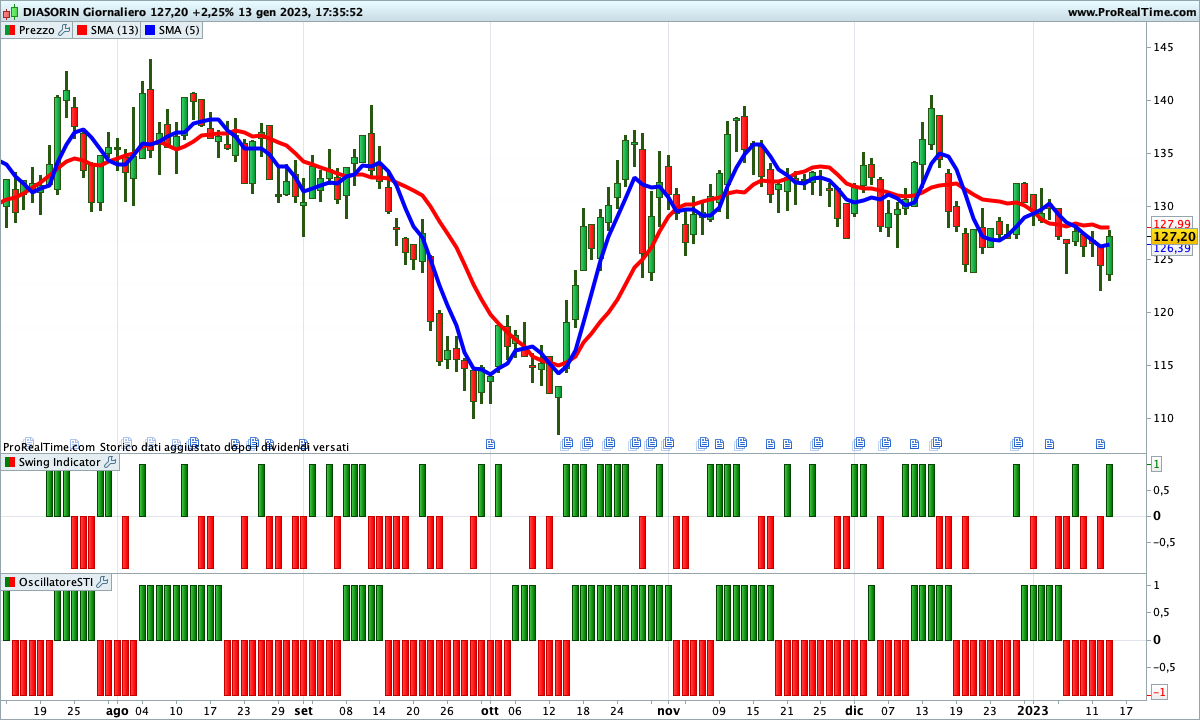The height and width of the screenshot is (720, 1200).
Task: Open the news icon above the 07 December label
Action: [886, 442]
